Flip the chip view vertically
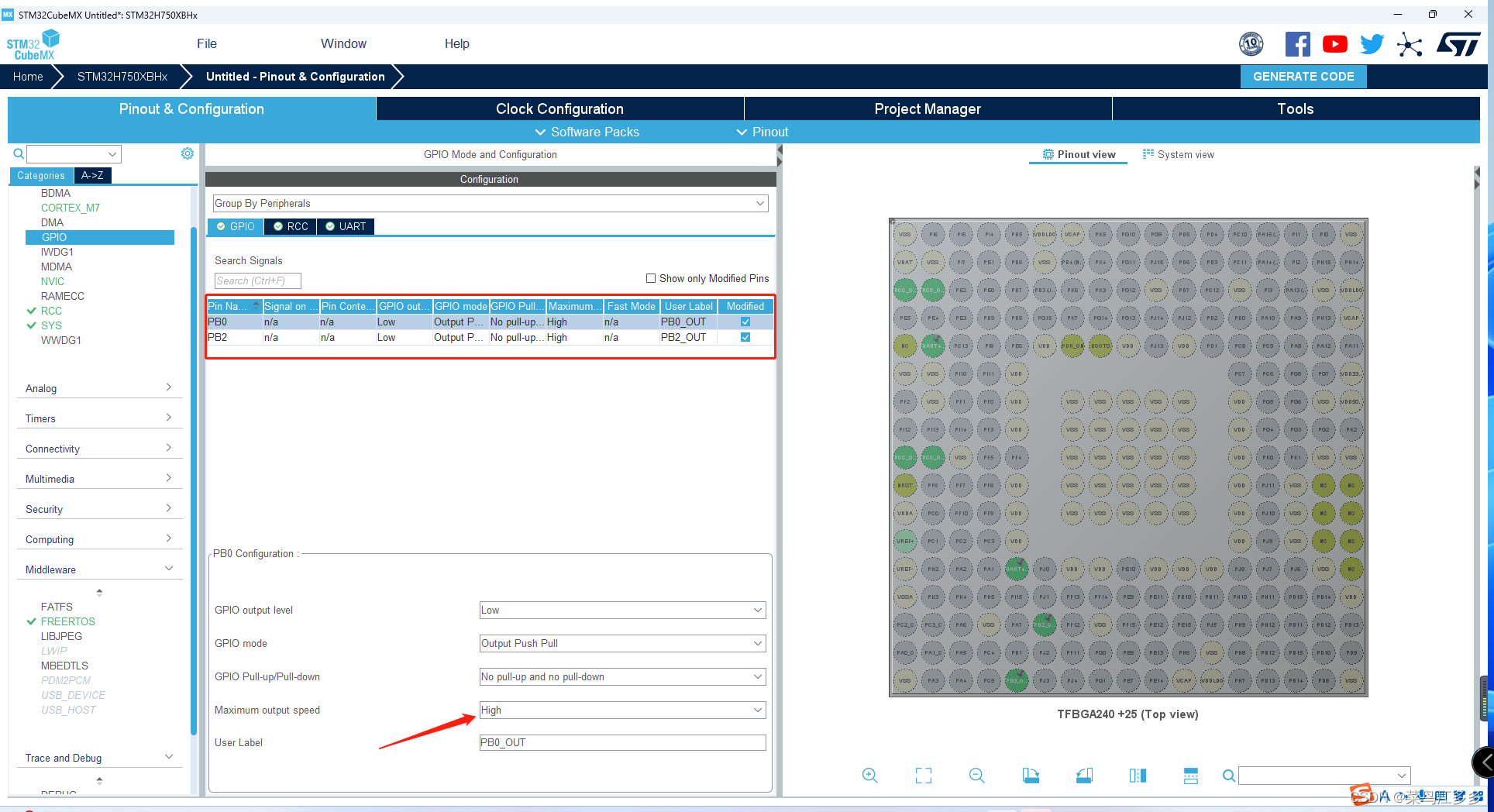The image size is (1494, 812). point(1191,776)
